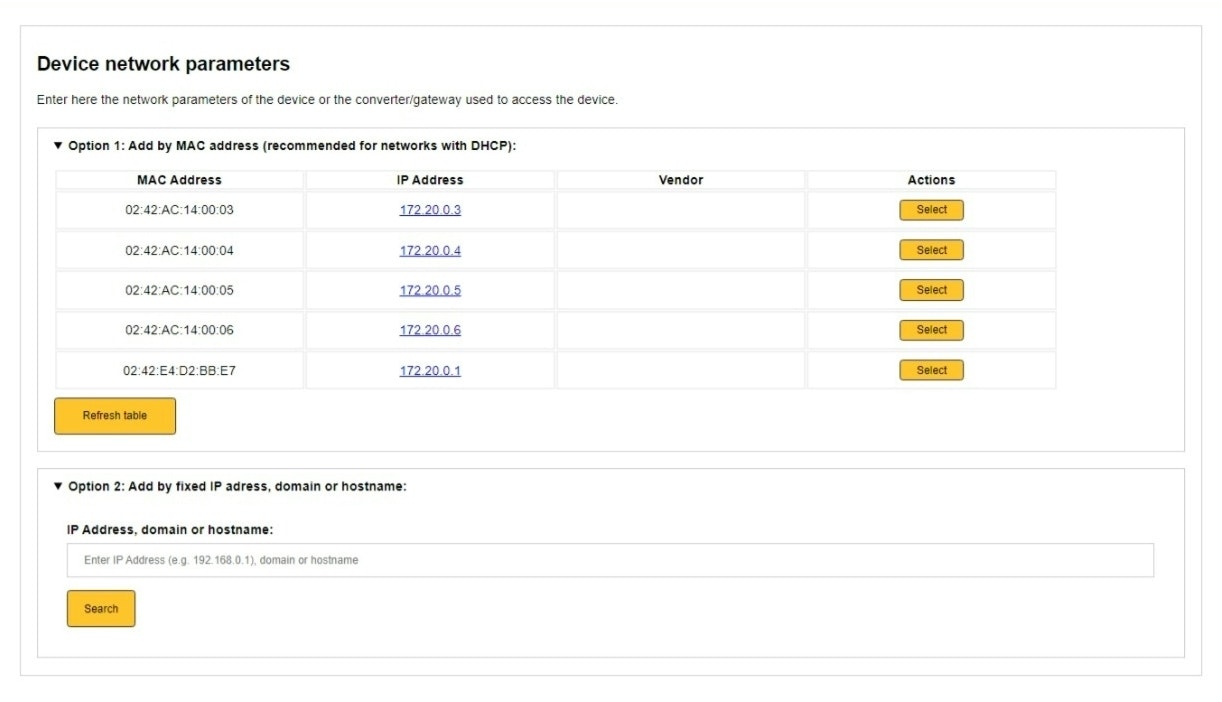Screen dimensions: 1222x702
Task: Select the device with MAC 02:42:AC:14:00:04
Action: tap(931, 251)
